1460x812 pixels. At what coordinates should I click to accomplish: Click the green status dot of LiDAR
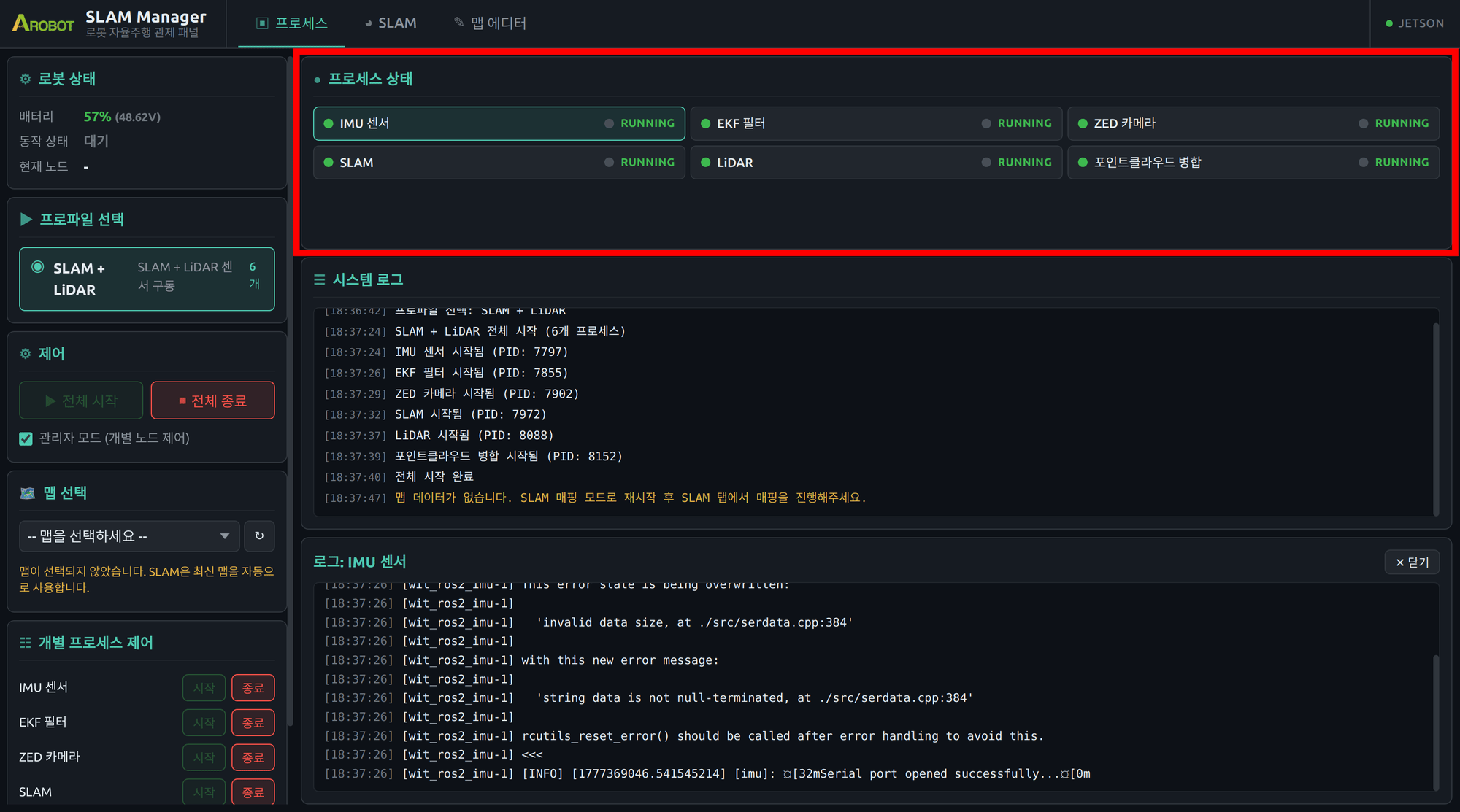click(705, 162)
